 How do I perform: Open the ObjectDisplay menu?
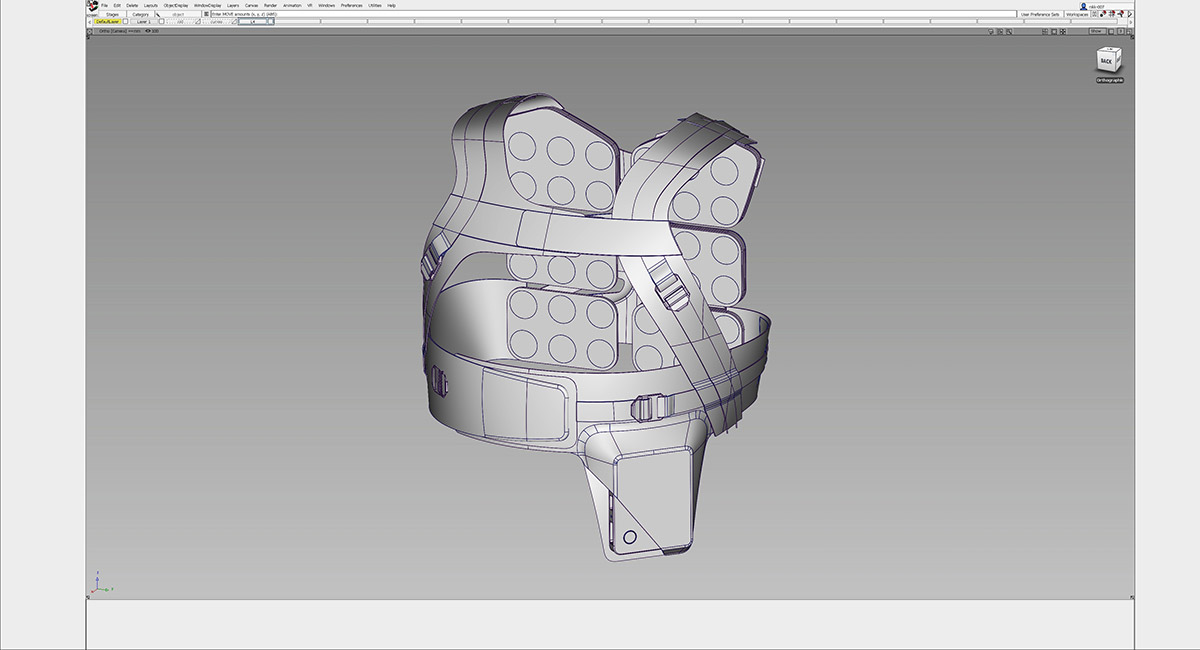[x=175, y=5]
